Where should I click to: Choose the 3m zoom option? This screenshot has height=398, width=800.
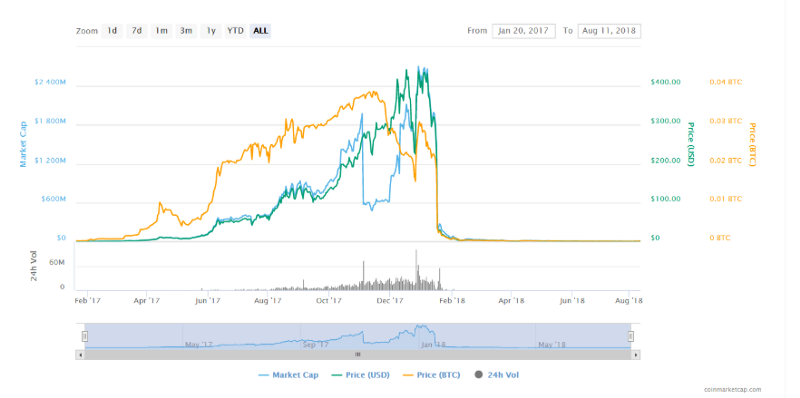click(x=186, y=31)
